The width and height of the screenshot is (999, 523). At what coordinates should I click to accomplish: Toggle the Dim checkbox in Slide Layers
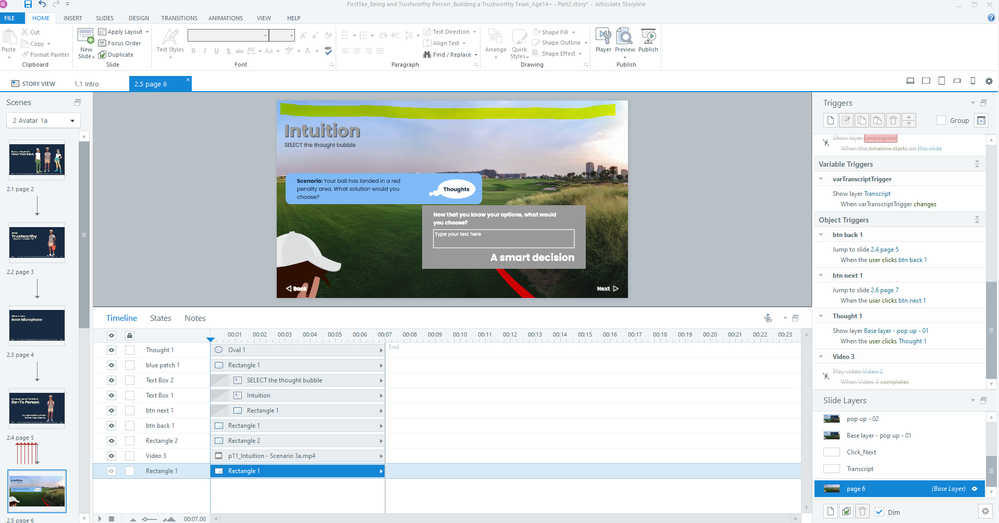pyautogui.click(x=878, y=511)
